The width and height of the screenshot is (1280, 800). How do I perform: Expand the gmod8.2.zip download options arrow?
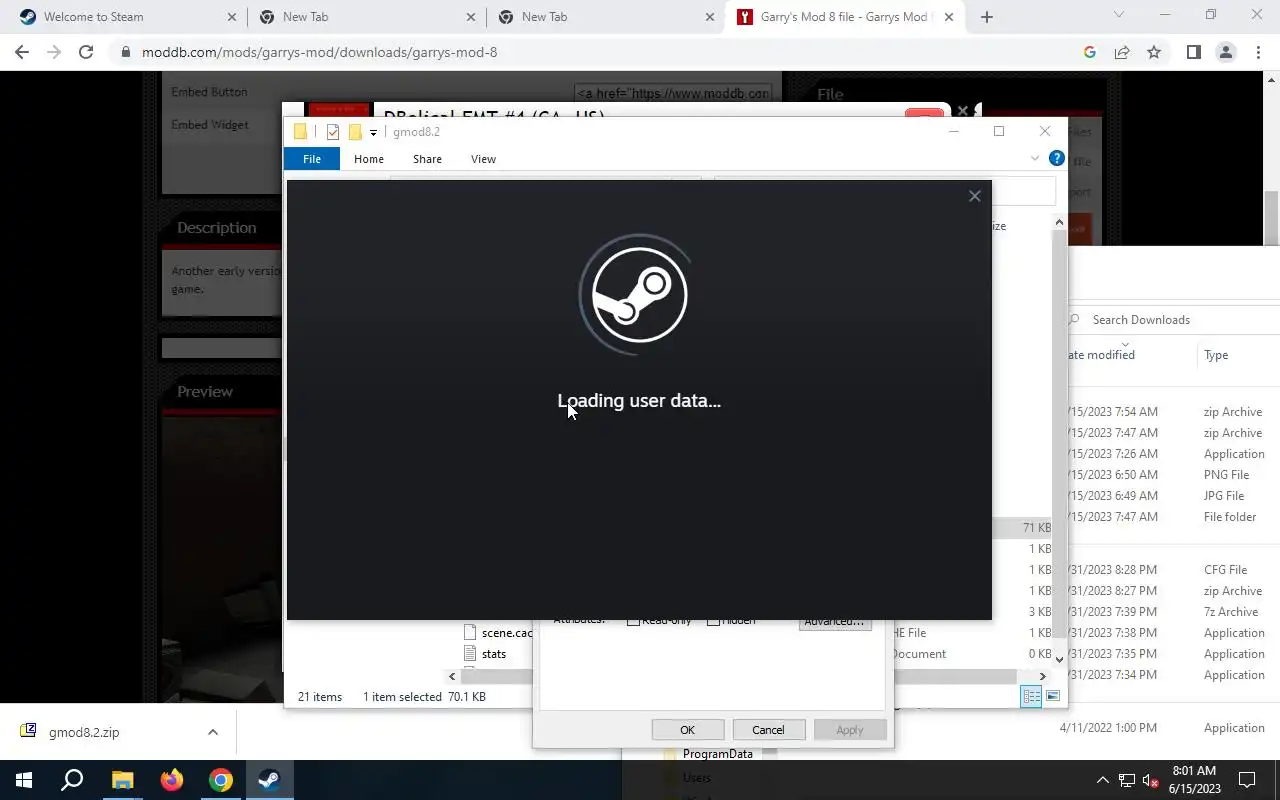(212, 732)
